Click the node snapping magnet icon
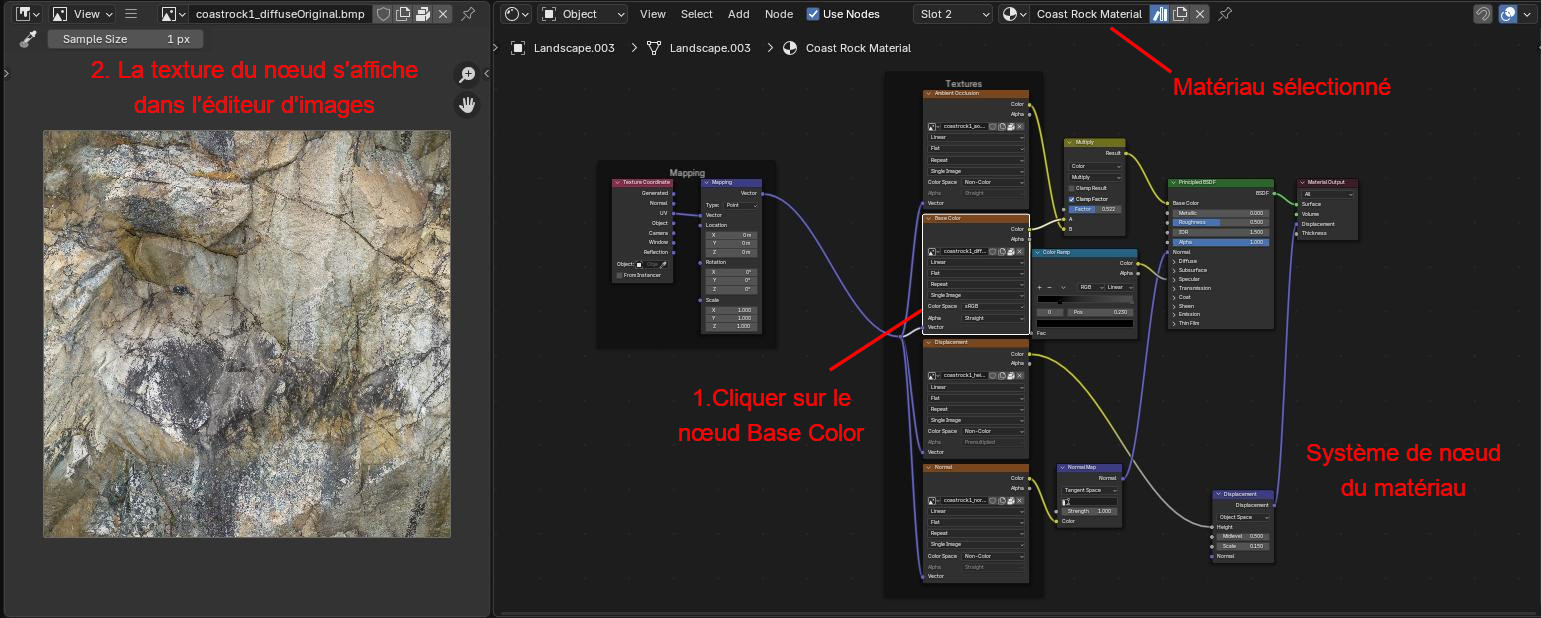 pyautogui.click(x=1483, y=14)
